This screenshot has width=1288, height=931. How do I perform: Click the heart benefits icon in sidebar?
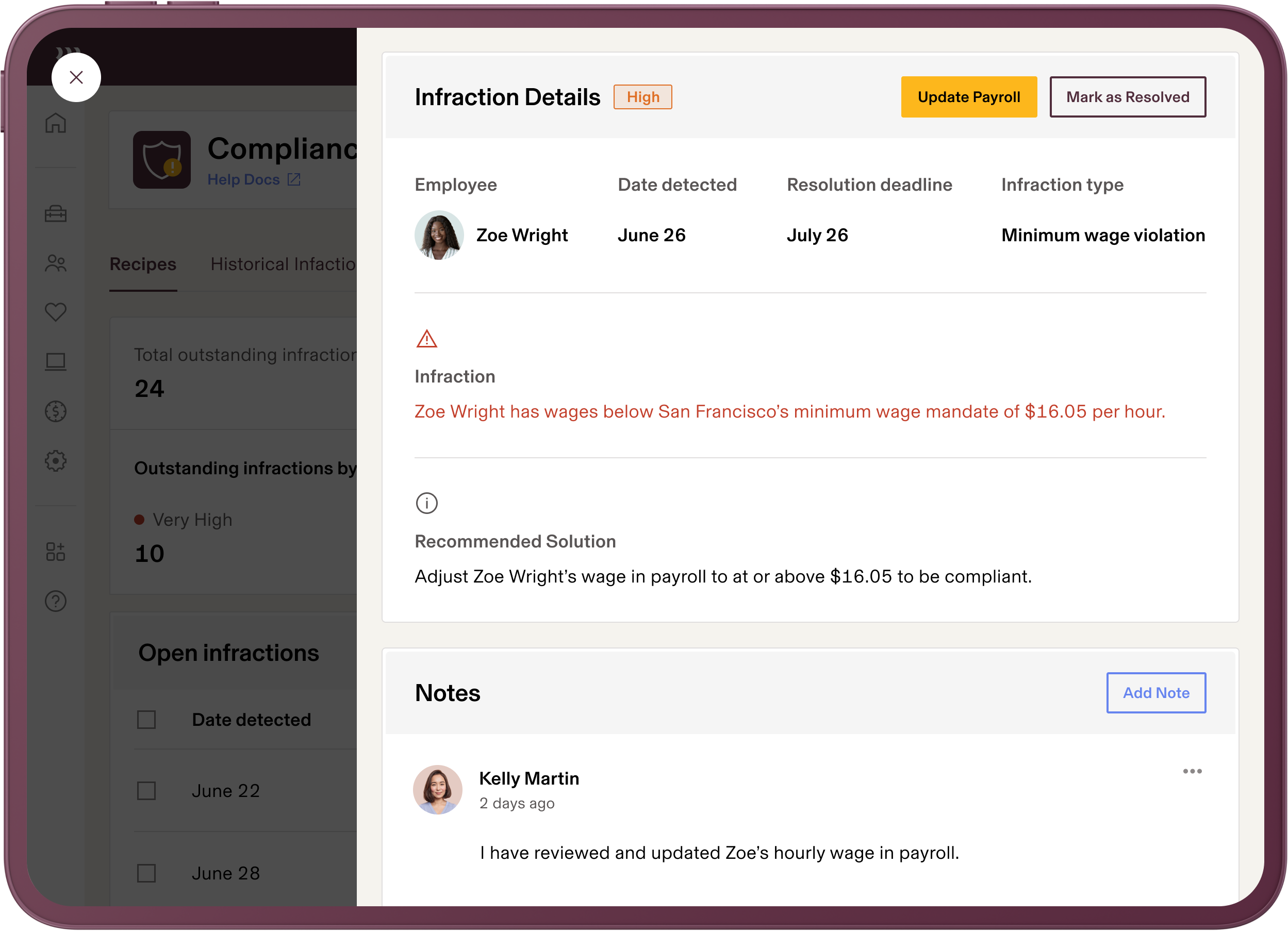[56, 312]
